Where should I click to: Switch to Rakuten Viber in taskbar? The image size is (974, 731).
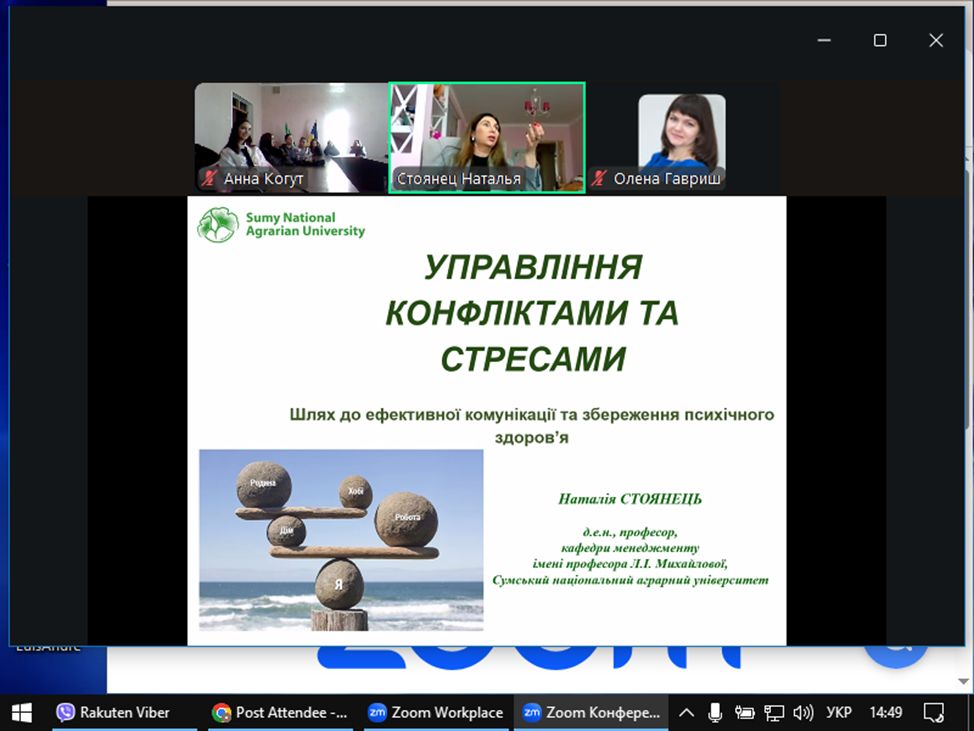click(114, 712)
